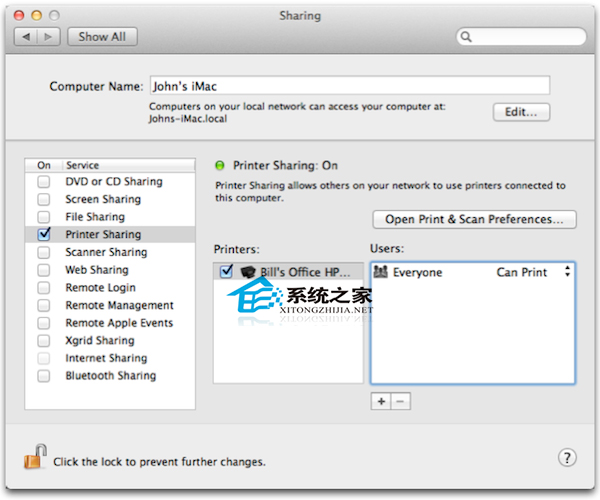Open Print & Scan Preferences

point(474,219)
